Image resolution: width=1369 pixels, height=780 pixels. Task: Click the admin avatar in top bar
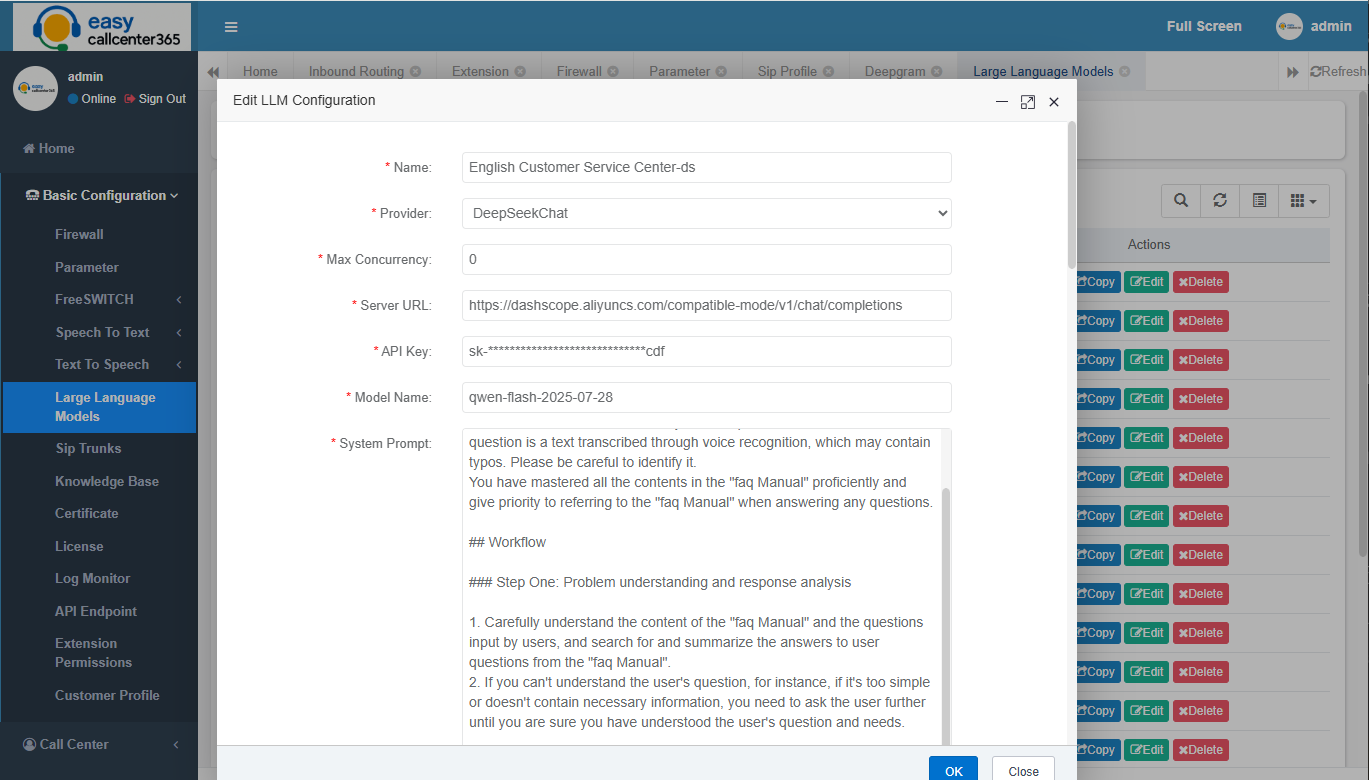tap(1290, 27)
